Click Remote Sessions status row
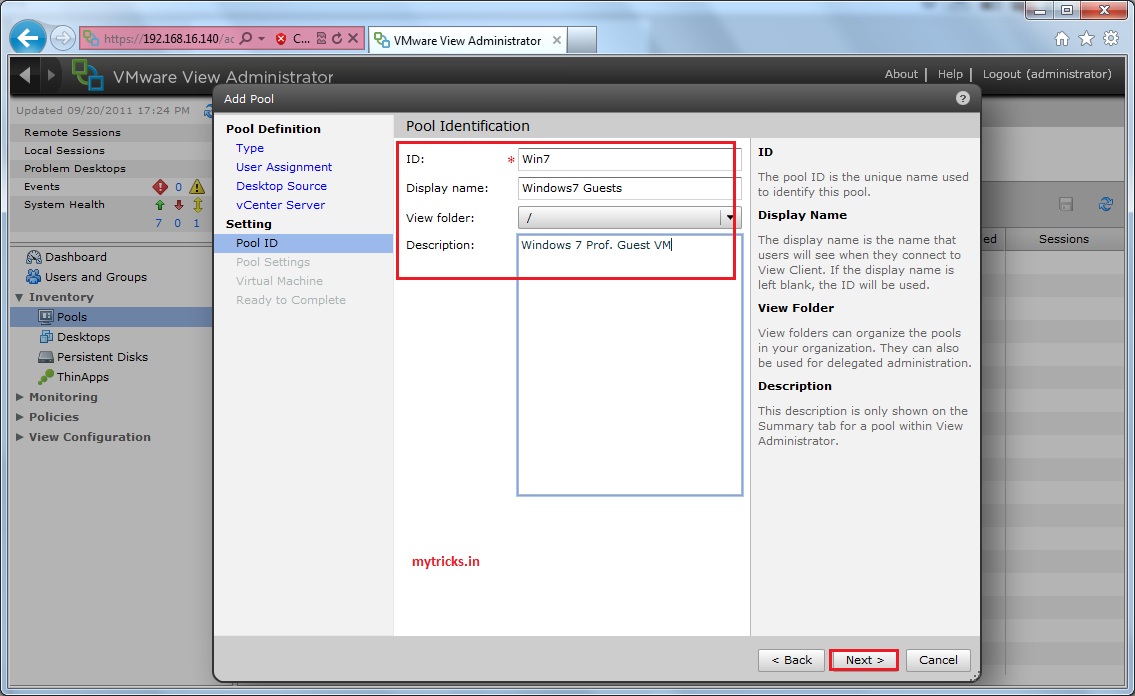This screenshot has width=1135, height=696. [111, 132]
